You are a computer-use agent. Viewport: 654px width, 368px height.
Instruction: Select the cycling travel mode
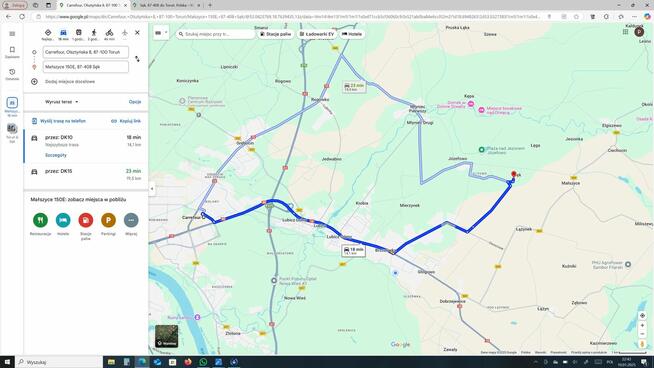109,33
